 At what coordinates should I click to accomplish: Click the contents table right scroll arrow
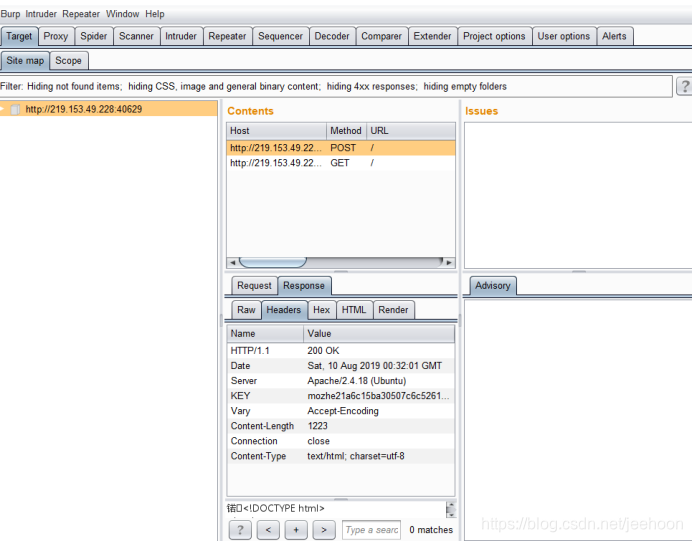(x=449, y=263)
